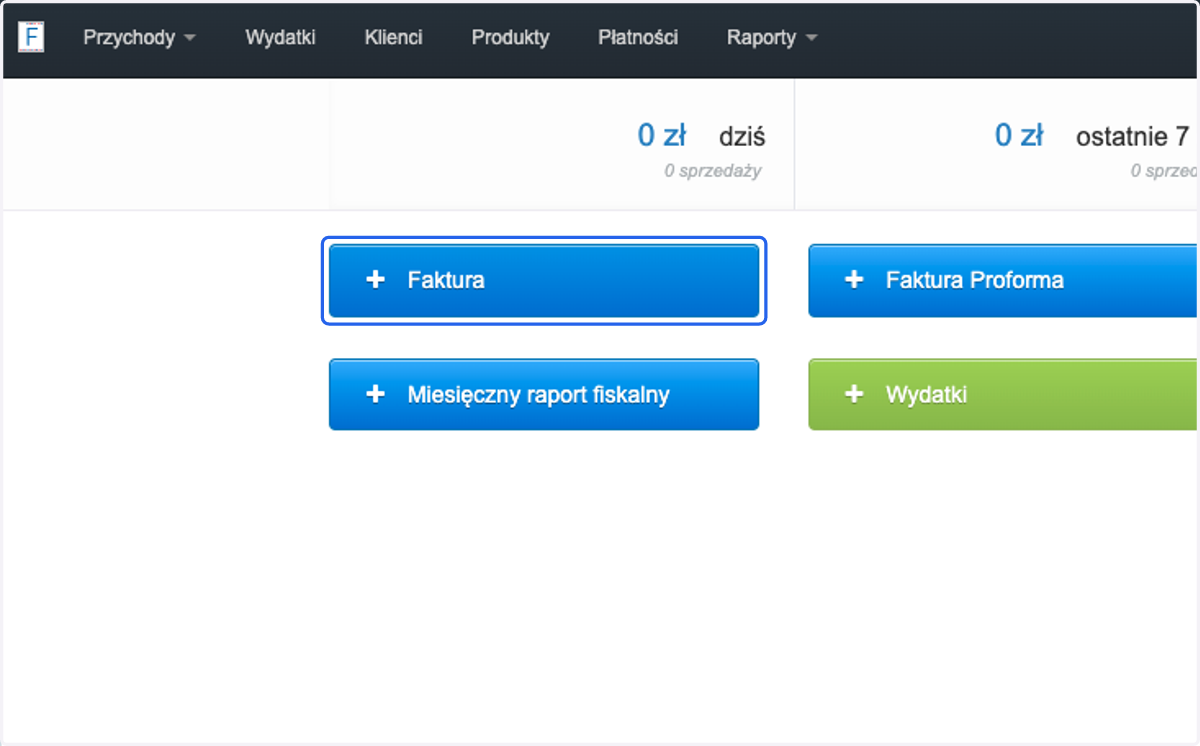
Task: Create a new Faktura Proforma
Action: [1003, 281]
